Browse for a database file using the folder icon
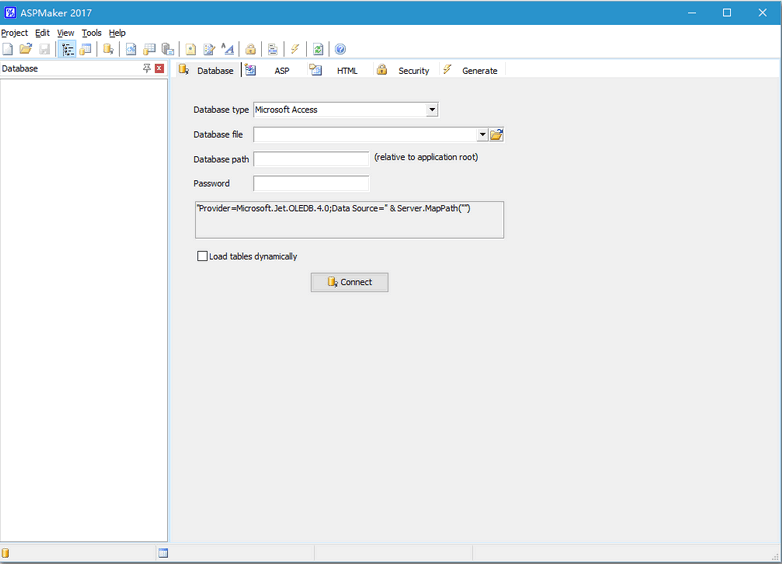The width and height of the screenshot is (782, 564). (497, 135)
